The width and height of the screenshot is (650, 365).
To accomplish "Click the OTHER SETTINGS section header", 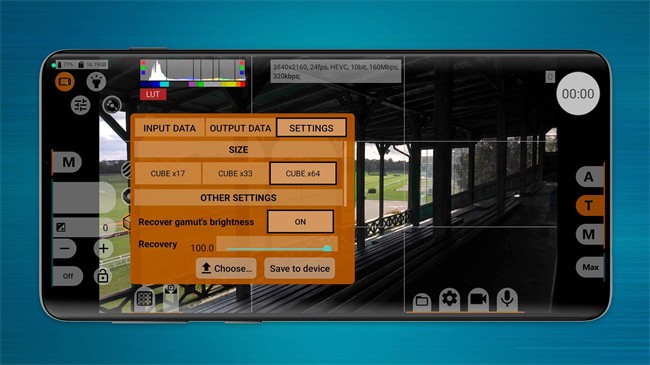I will [238, 197].
